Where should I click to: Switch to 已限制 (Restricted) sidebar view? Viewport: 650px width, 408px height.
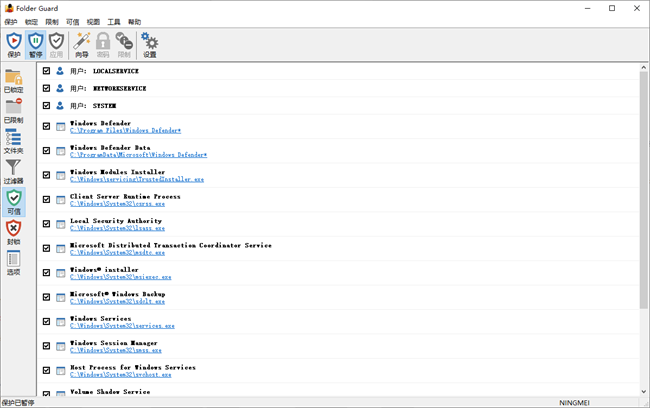pos(13,111)
